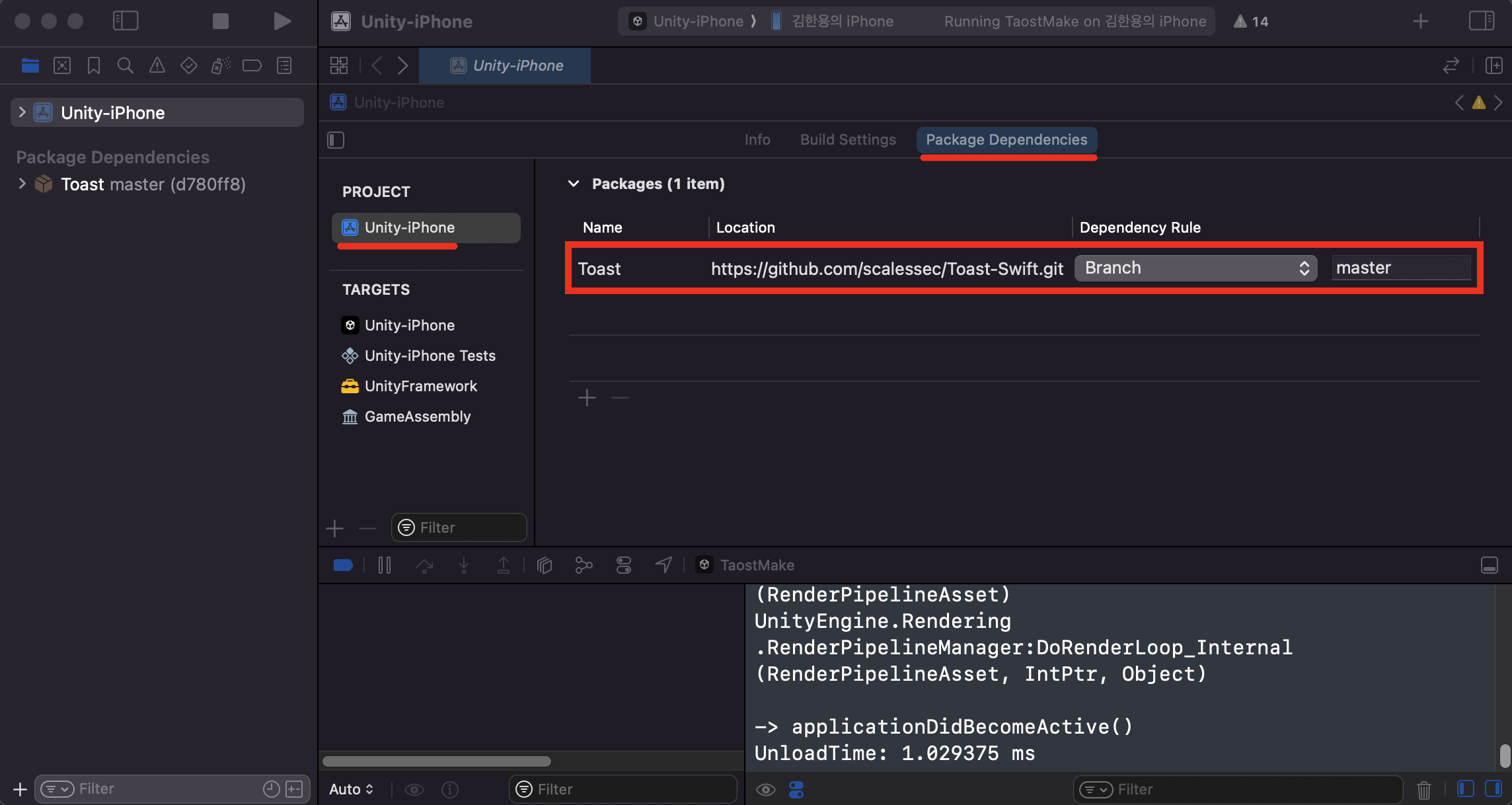Clear the console with trash icon
1512x805 pixels.
point(1424,790)
